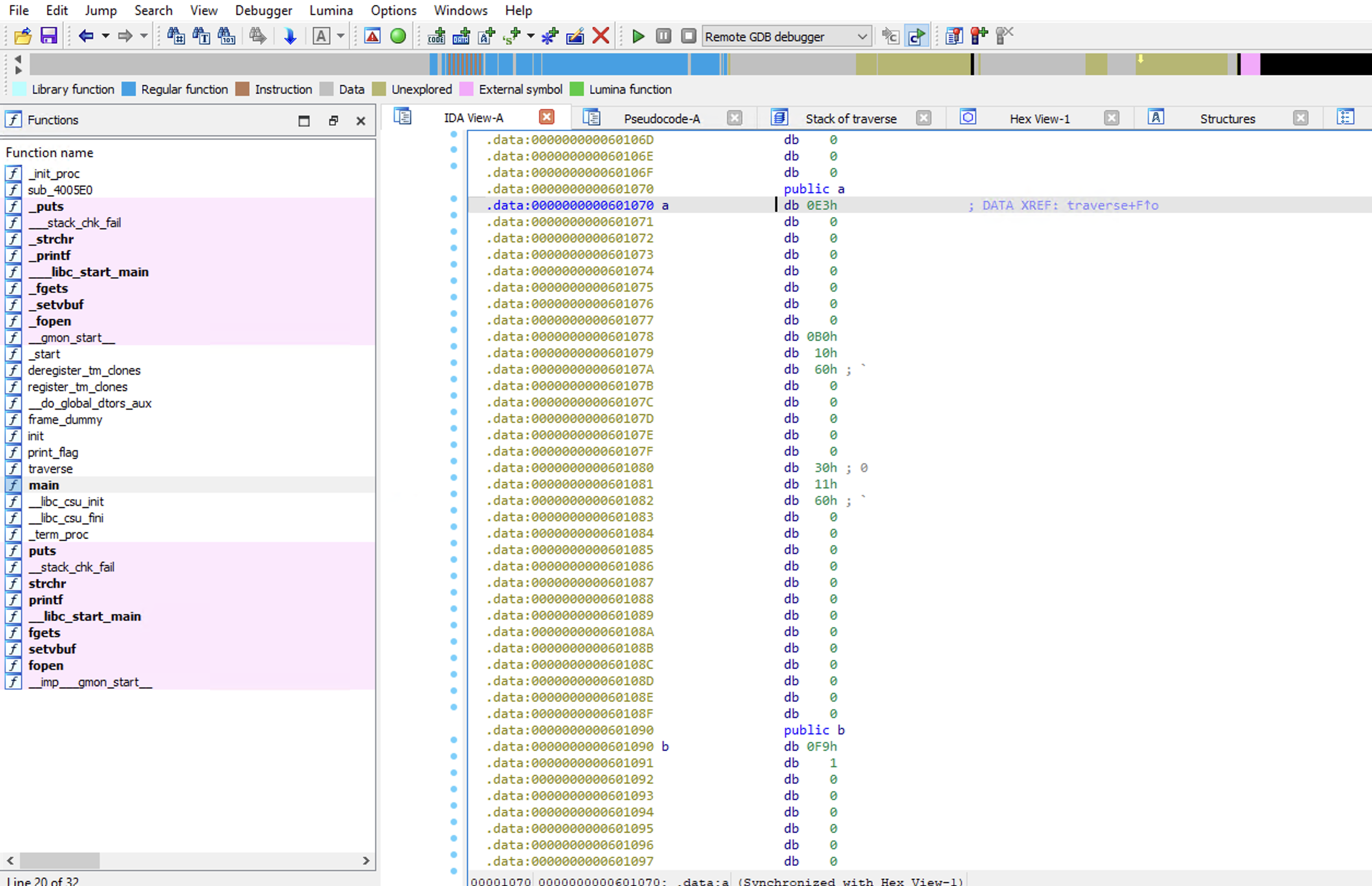Click navigation band scroll-left arrow
The width and height of the screenshot is (1372, 886).
(x=18, y=59)
